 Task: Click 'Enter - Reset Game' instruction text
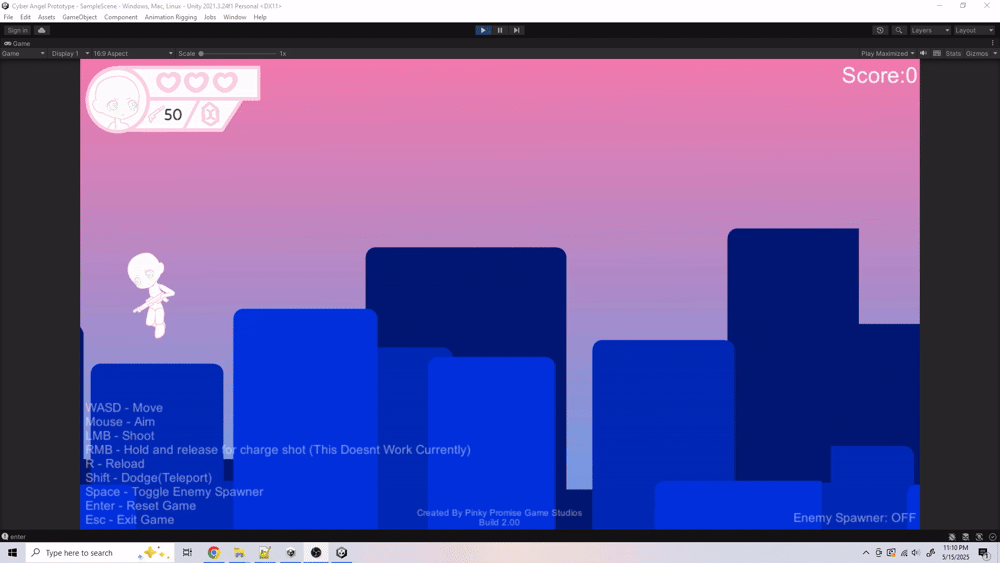pyautogui.click(x=140, y=506)
